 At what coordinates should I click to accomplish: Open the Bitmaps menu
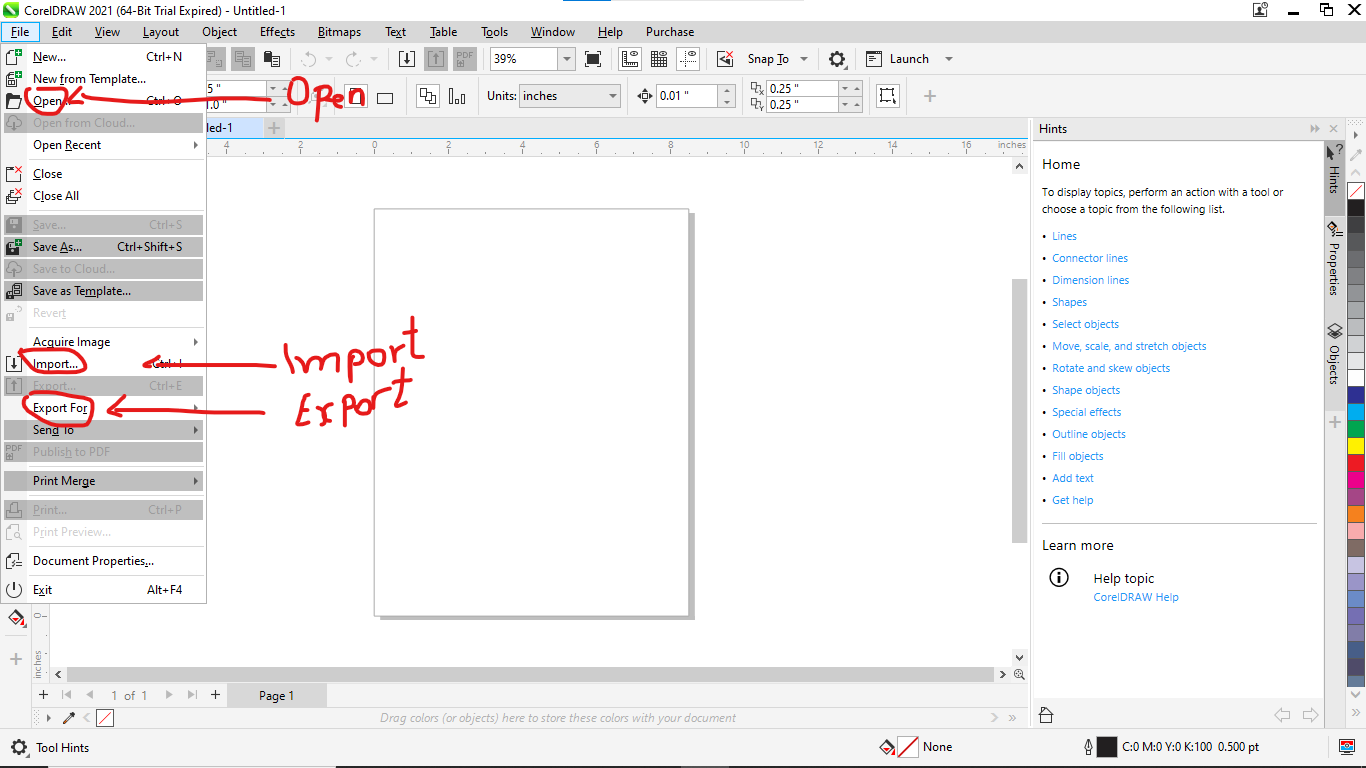(339, 32)
